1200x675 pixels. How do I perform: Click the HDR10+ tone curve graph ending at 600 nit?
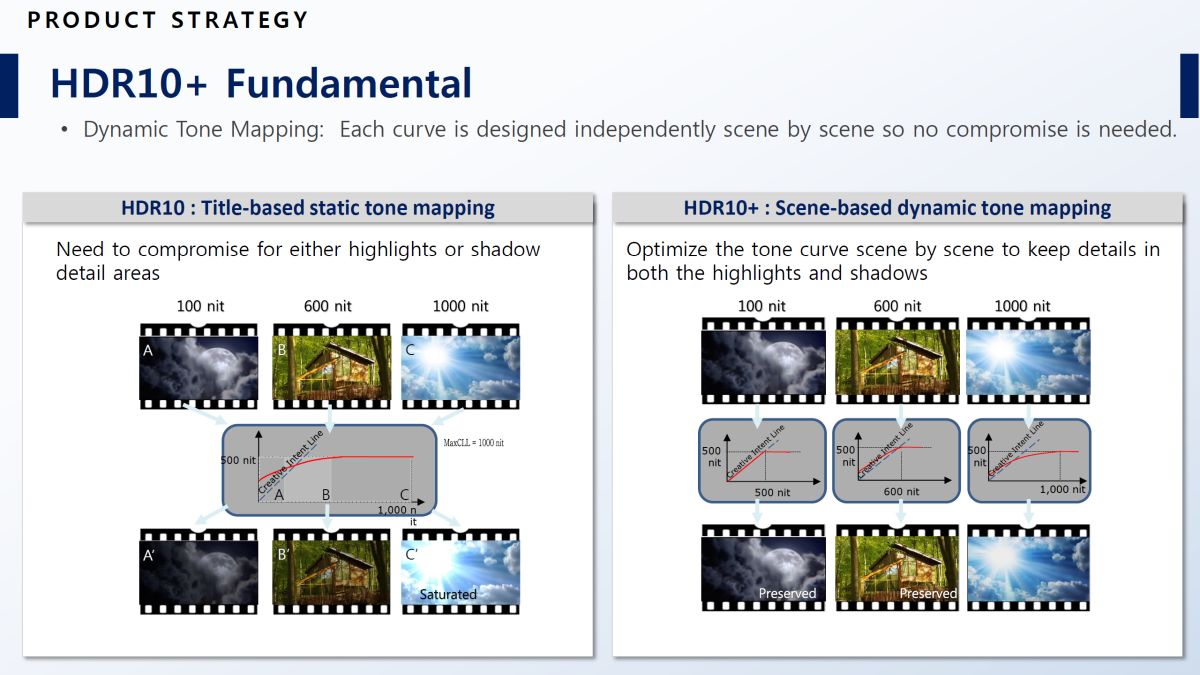coord(896,460)
